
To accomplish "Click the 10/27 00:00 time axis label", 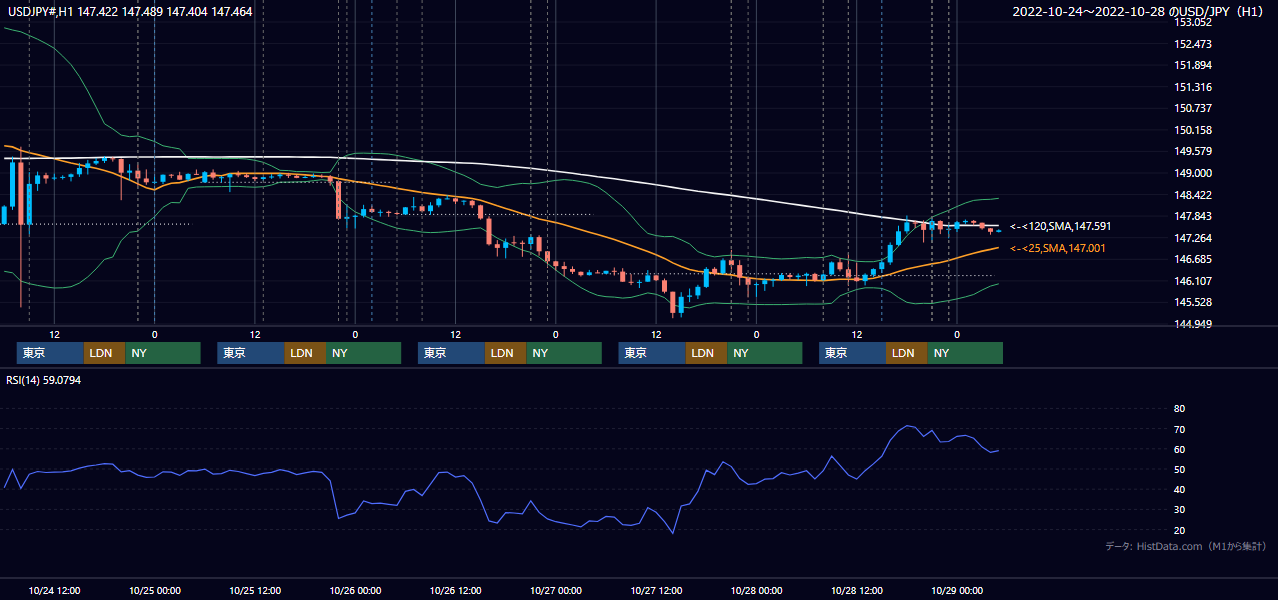I will pyautogui.click(x=556, y=590).
